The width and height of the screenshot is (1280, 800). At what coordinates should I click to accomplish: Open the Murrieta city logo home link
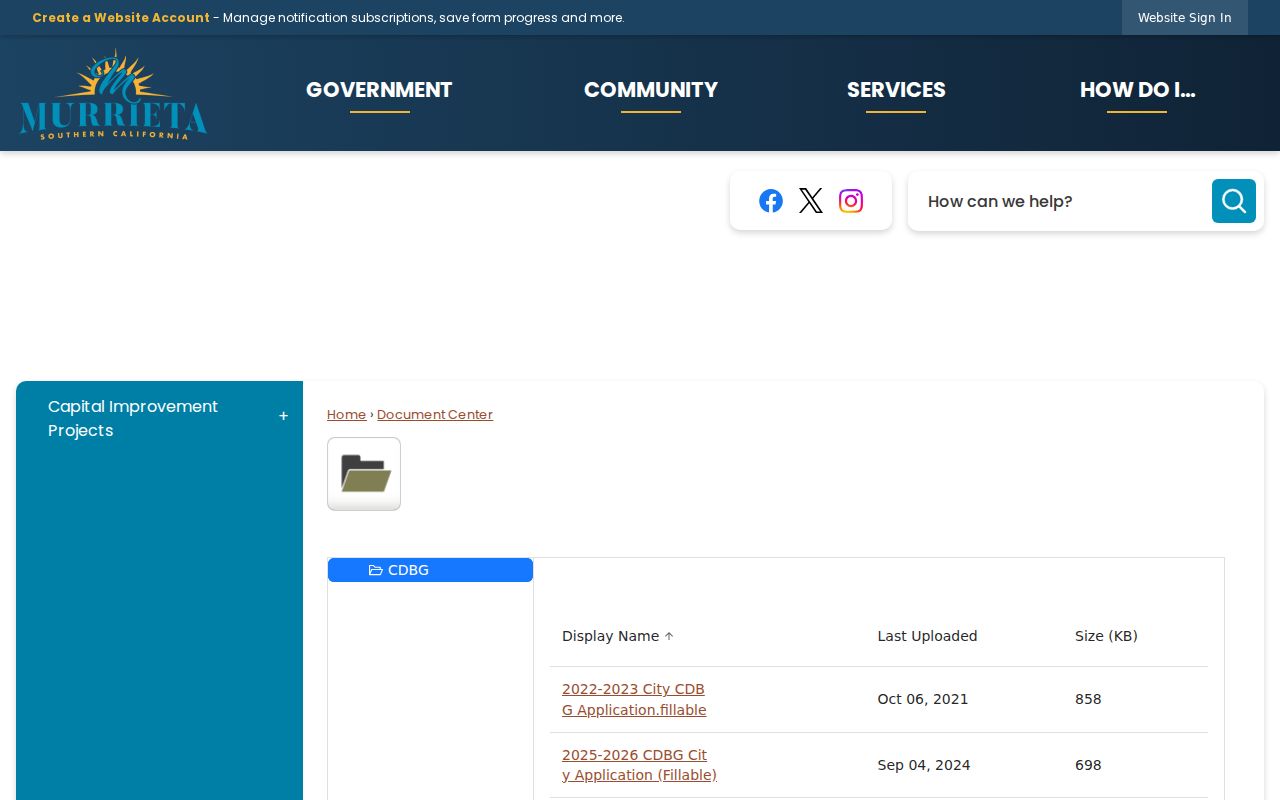[113, 94]
